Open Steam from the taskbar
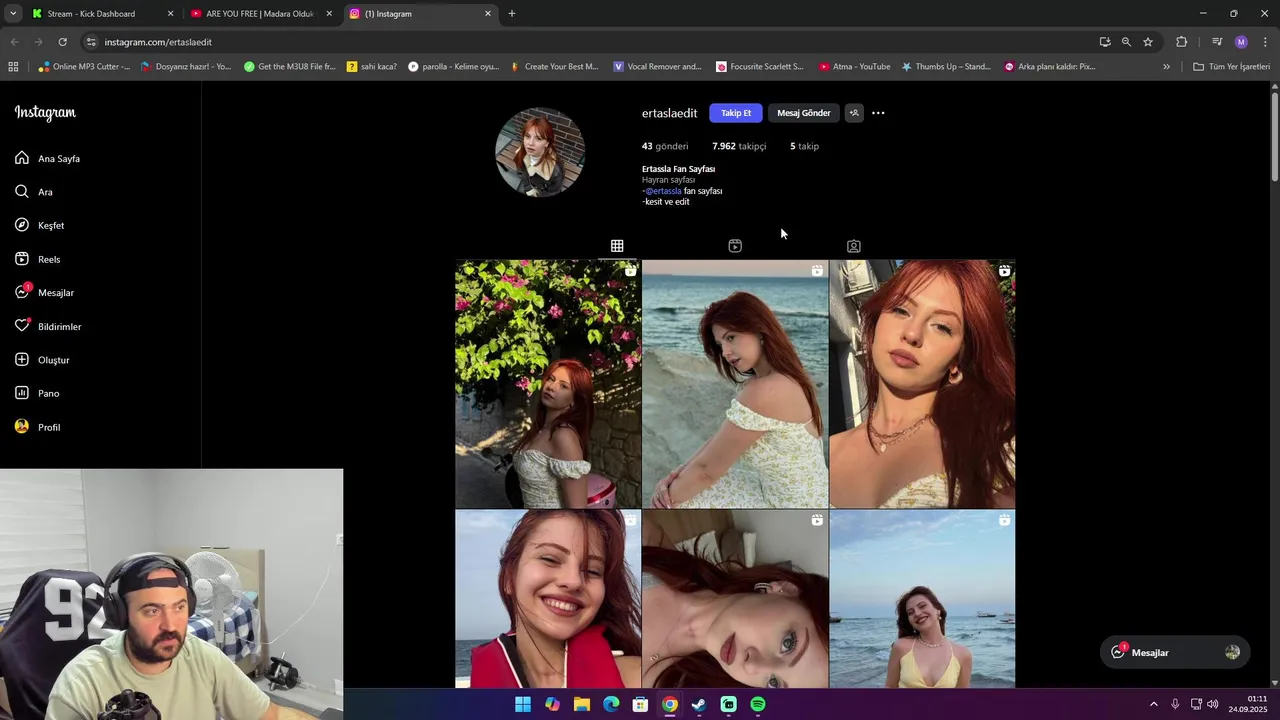1280x720 pixels. [x=699, y=704]
